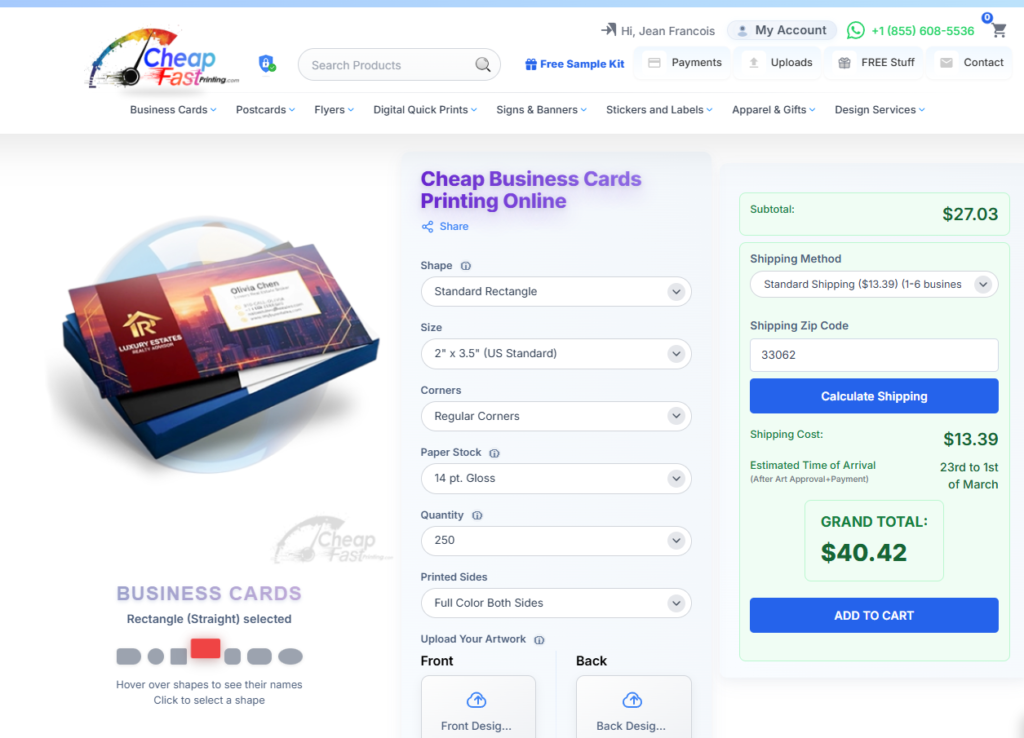
Task: Click the Front Design upload cloud icon
Action: point(477,700)
